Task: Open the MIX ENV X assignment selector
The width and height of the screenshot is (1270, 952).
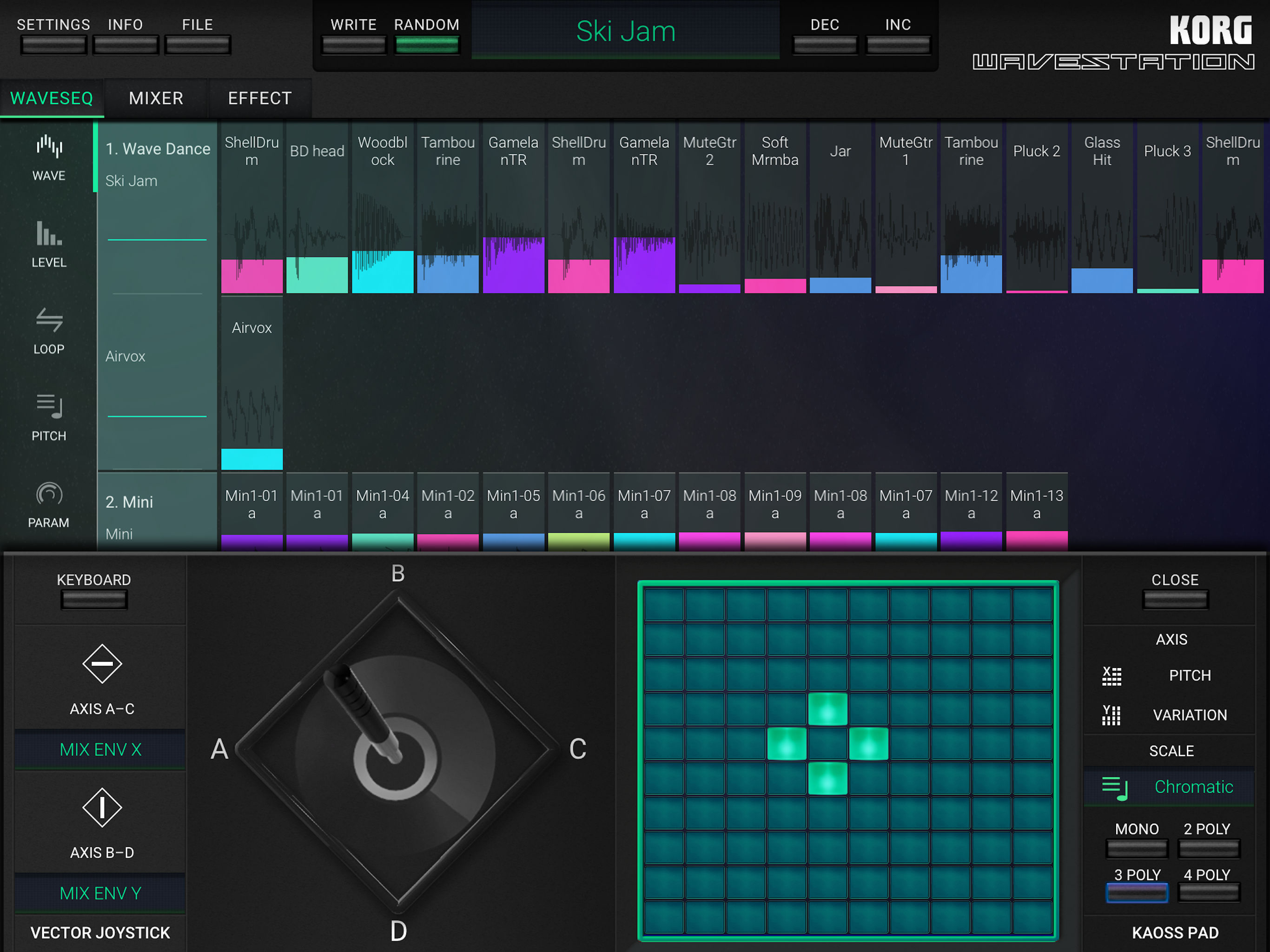Action: tap(100, 749)
